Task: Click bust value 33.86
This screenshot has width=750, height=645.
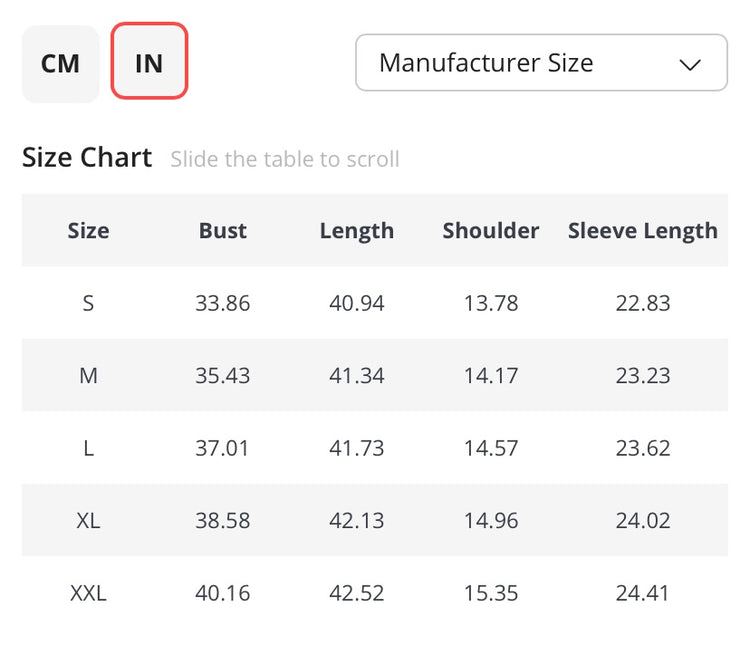Action: point(223,303)
